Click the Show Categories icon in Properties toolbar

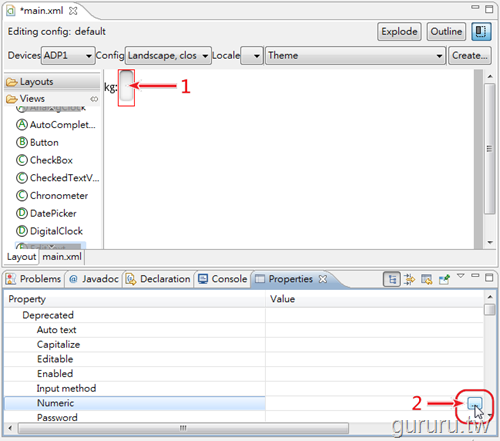[392, 279]
